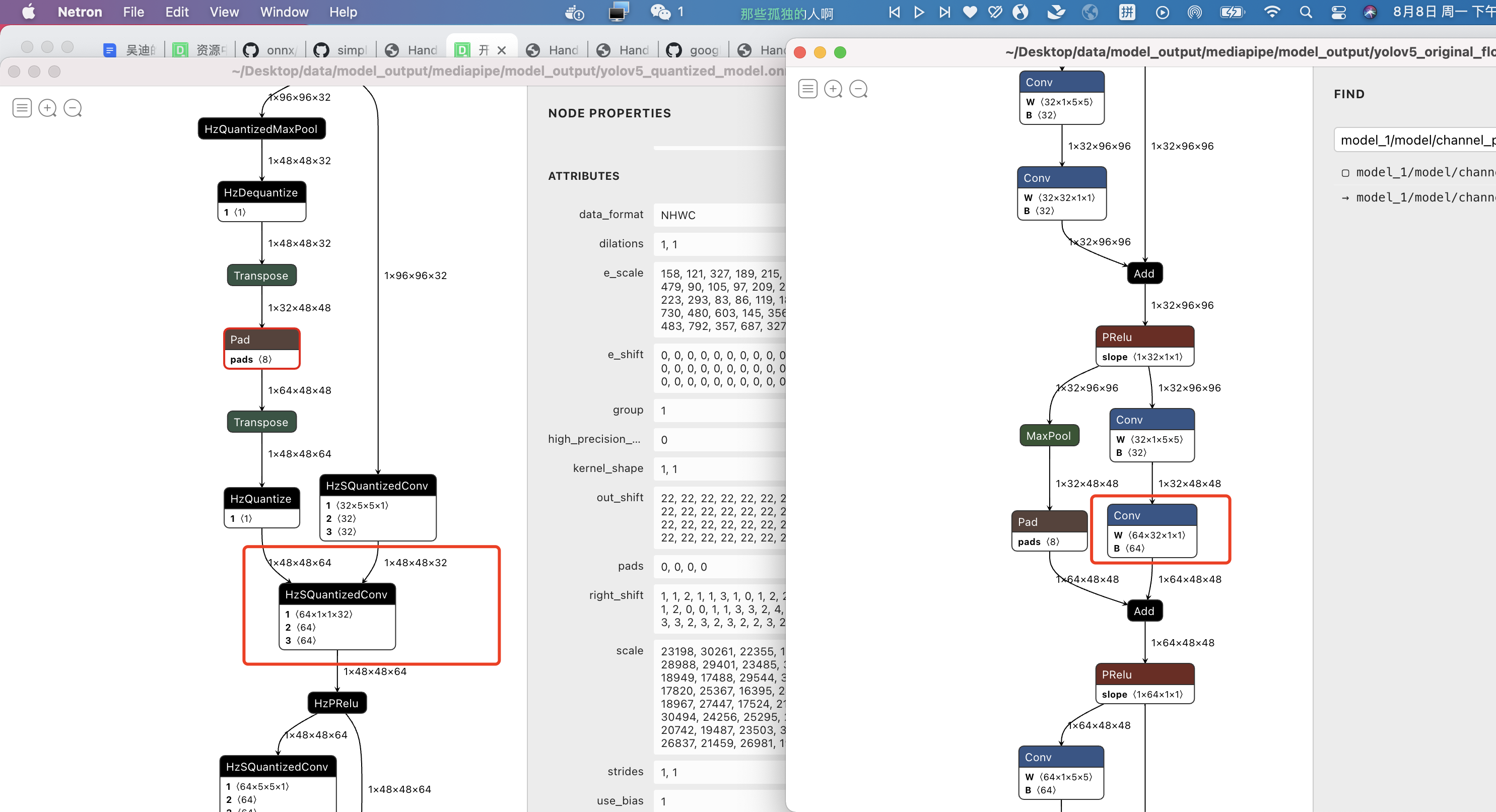Click the macOS Spotlight search icon
The image size is (1496, 812).
1306,12
